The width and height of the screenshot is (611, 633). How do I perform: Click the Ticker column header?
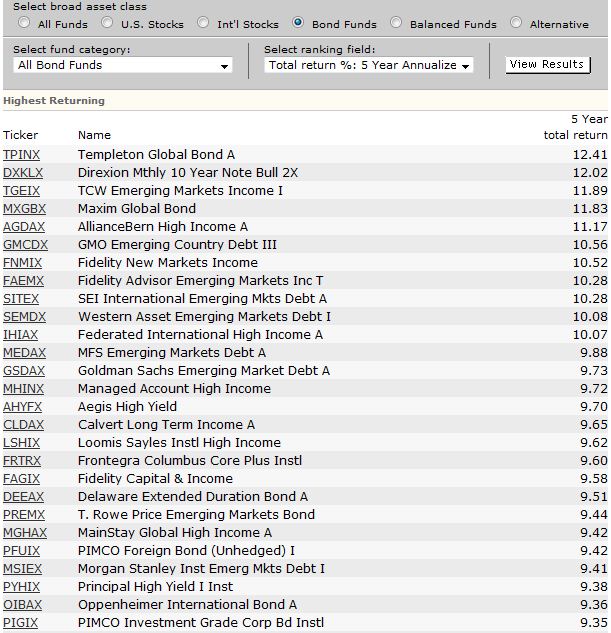point(20,135)
